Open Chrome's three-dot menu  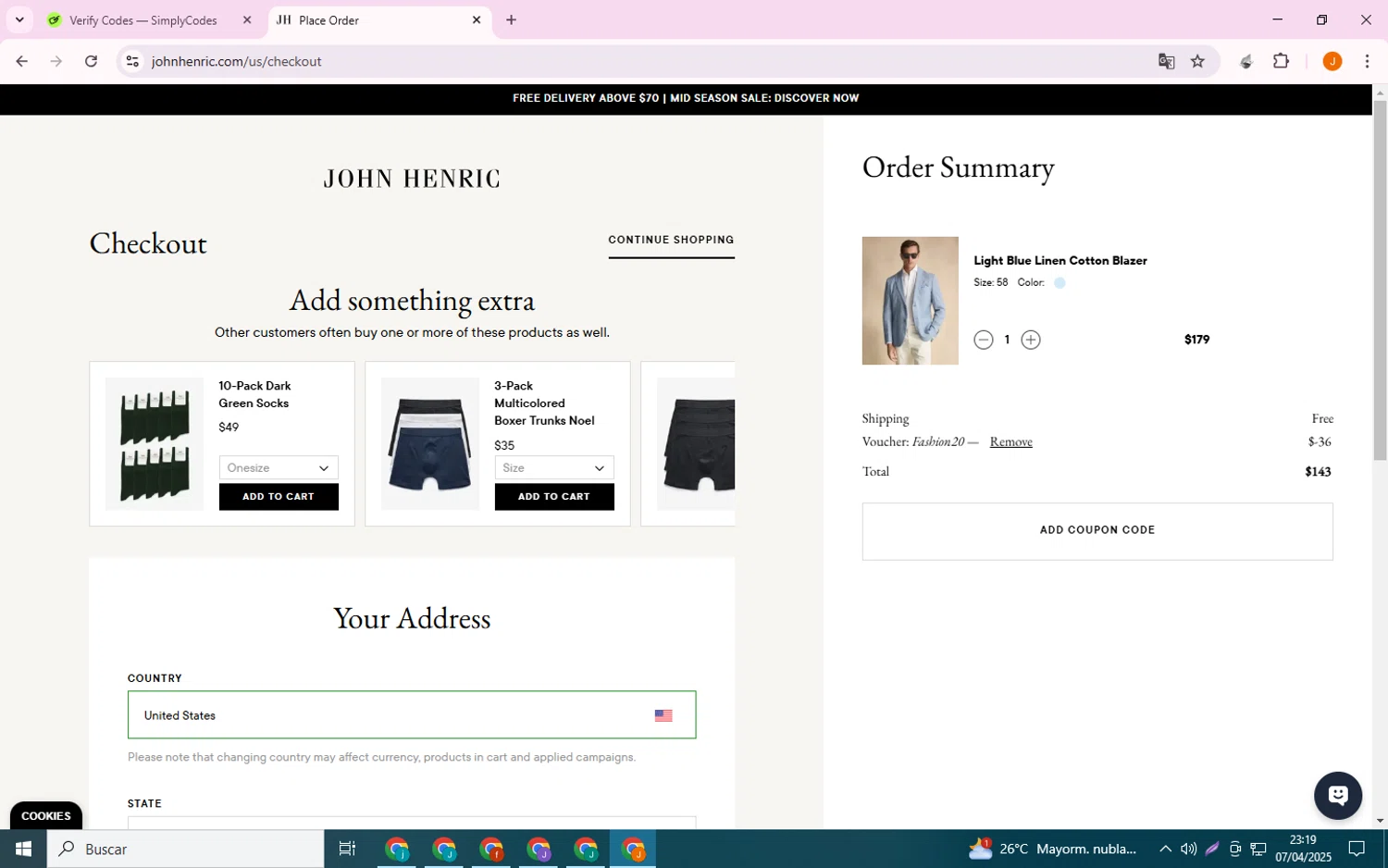pyautogui.click(x=1367, y=61)
